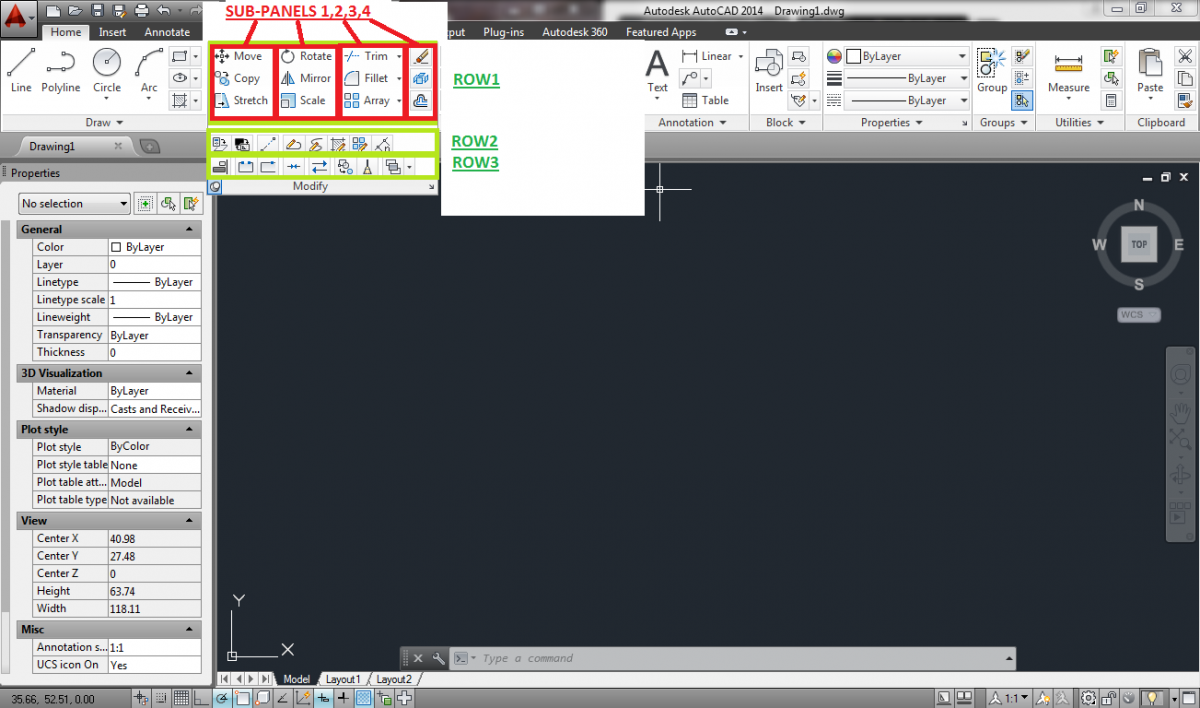Click the Offset icon in Modify panel
This screenshot has width=1200, height=708.
click(x=421, y=100)
